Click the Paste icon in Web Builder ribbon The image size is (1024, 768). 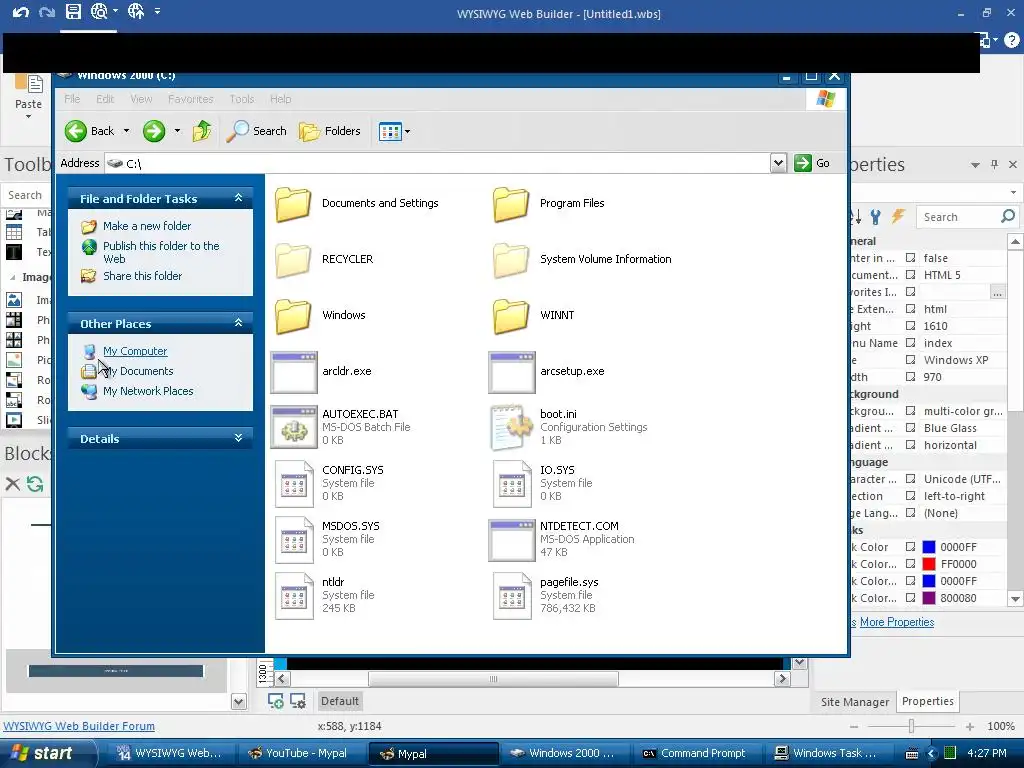point(29,85)
